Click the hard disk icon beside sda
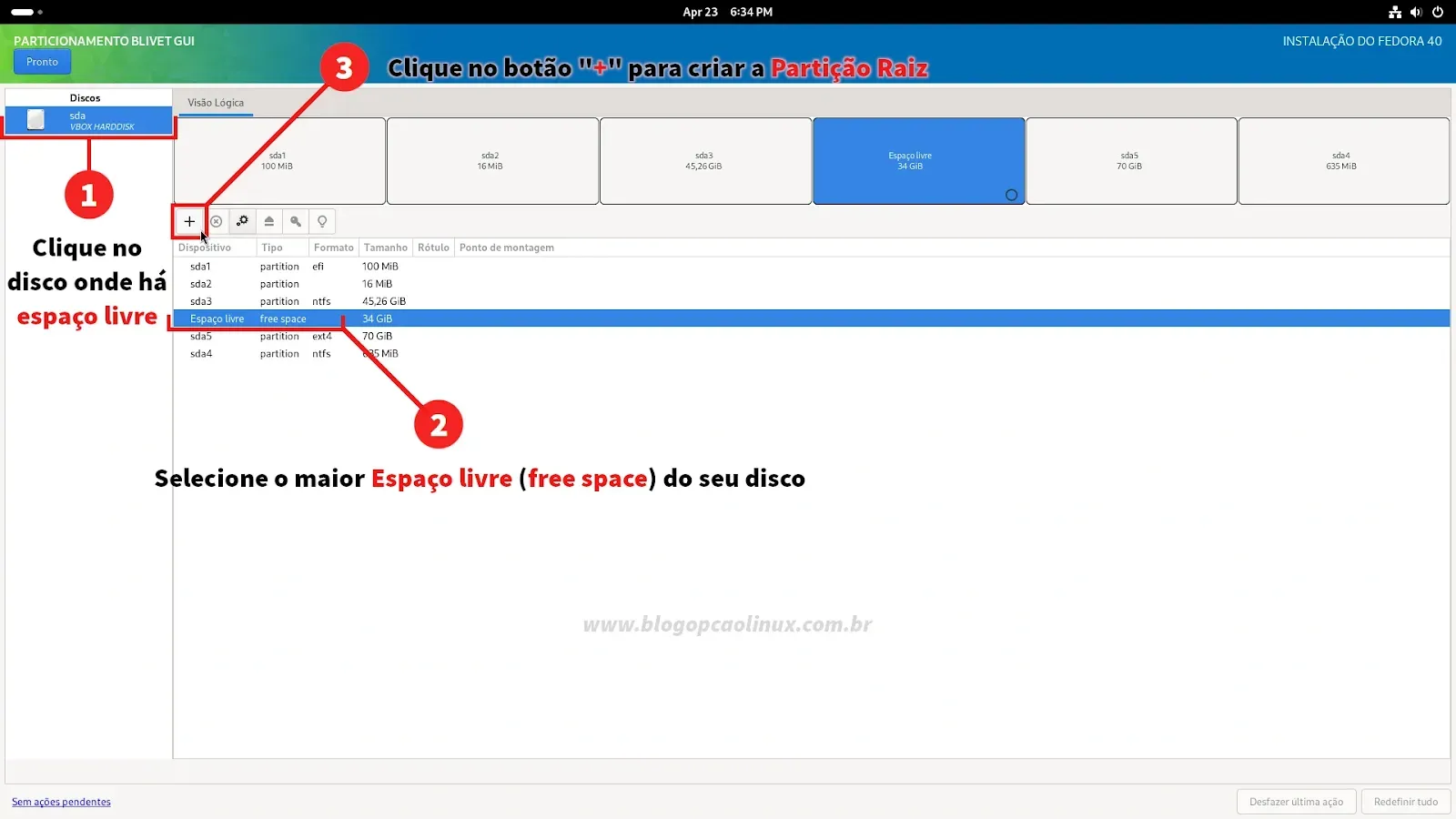The height and width of the screenshot is (819, 1456). (x=35, y=119)
